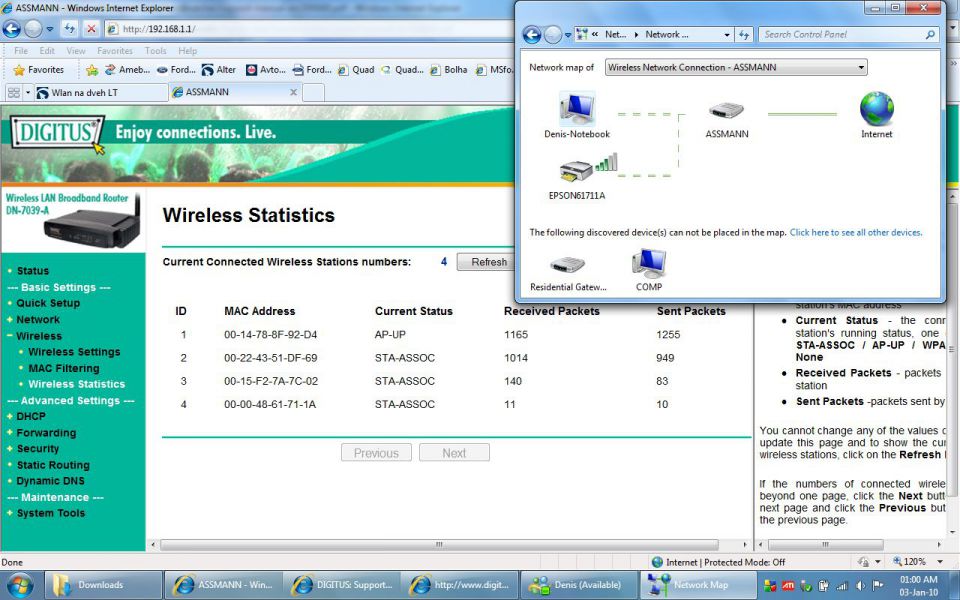The width and height of the screenshot is (960, 600).
Task: Open the Dynamic DNS page
Action: [x=51, y=481]
